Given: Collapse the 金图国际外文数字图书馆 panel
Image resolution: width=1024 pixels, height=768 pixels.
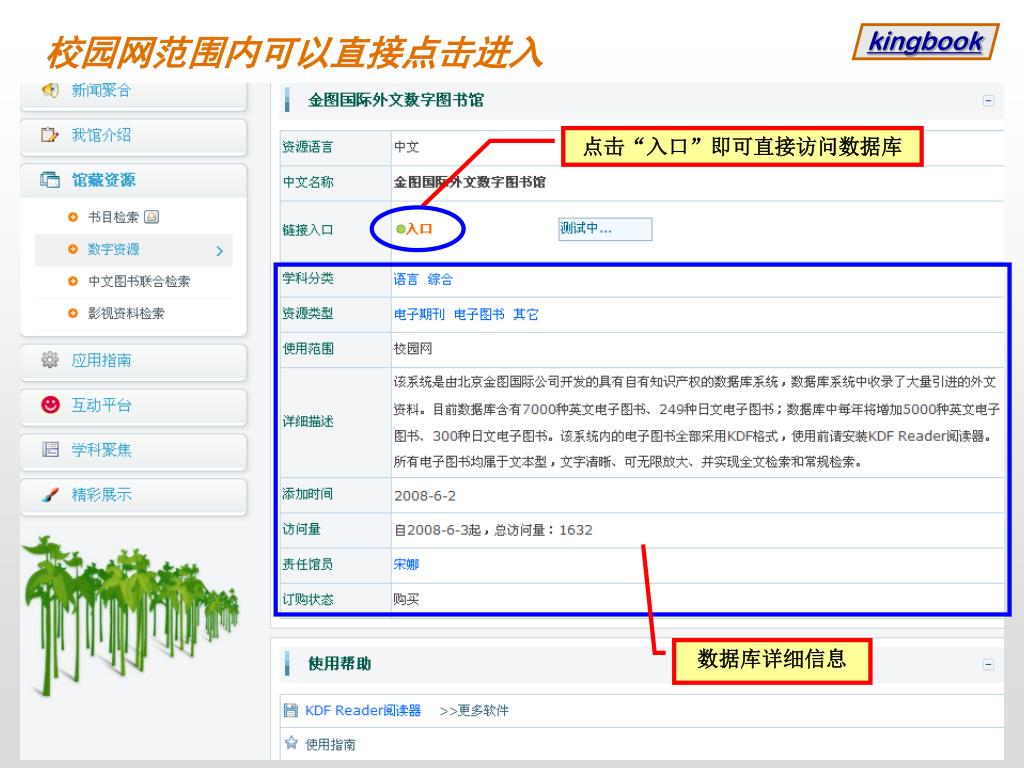Looking at the screenshot, I should tap(988, 101).
